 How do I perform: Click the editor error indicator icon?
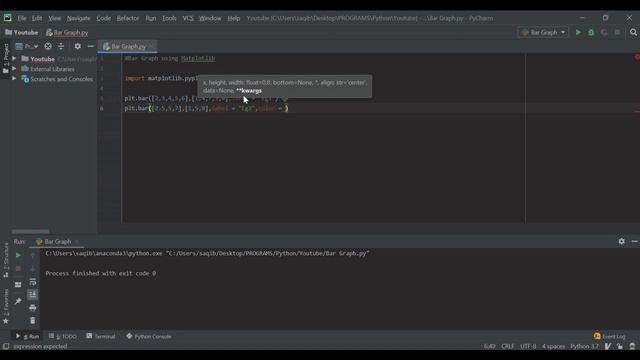(x=637, y=58)
